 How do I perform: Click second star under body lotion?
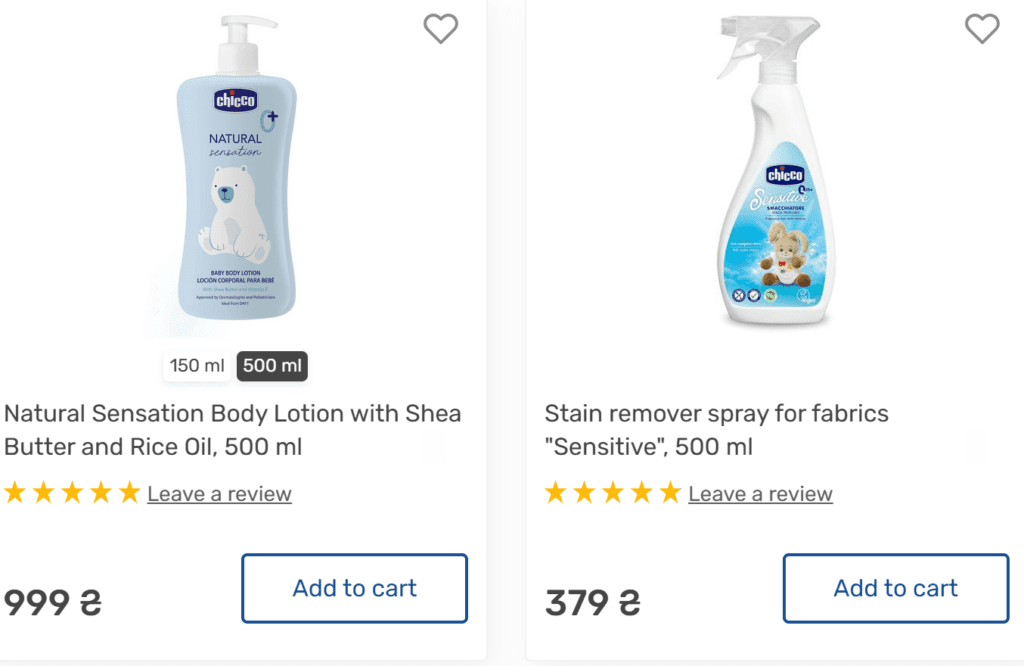43,492
